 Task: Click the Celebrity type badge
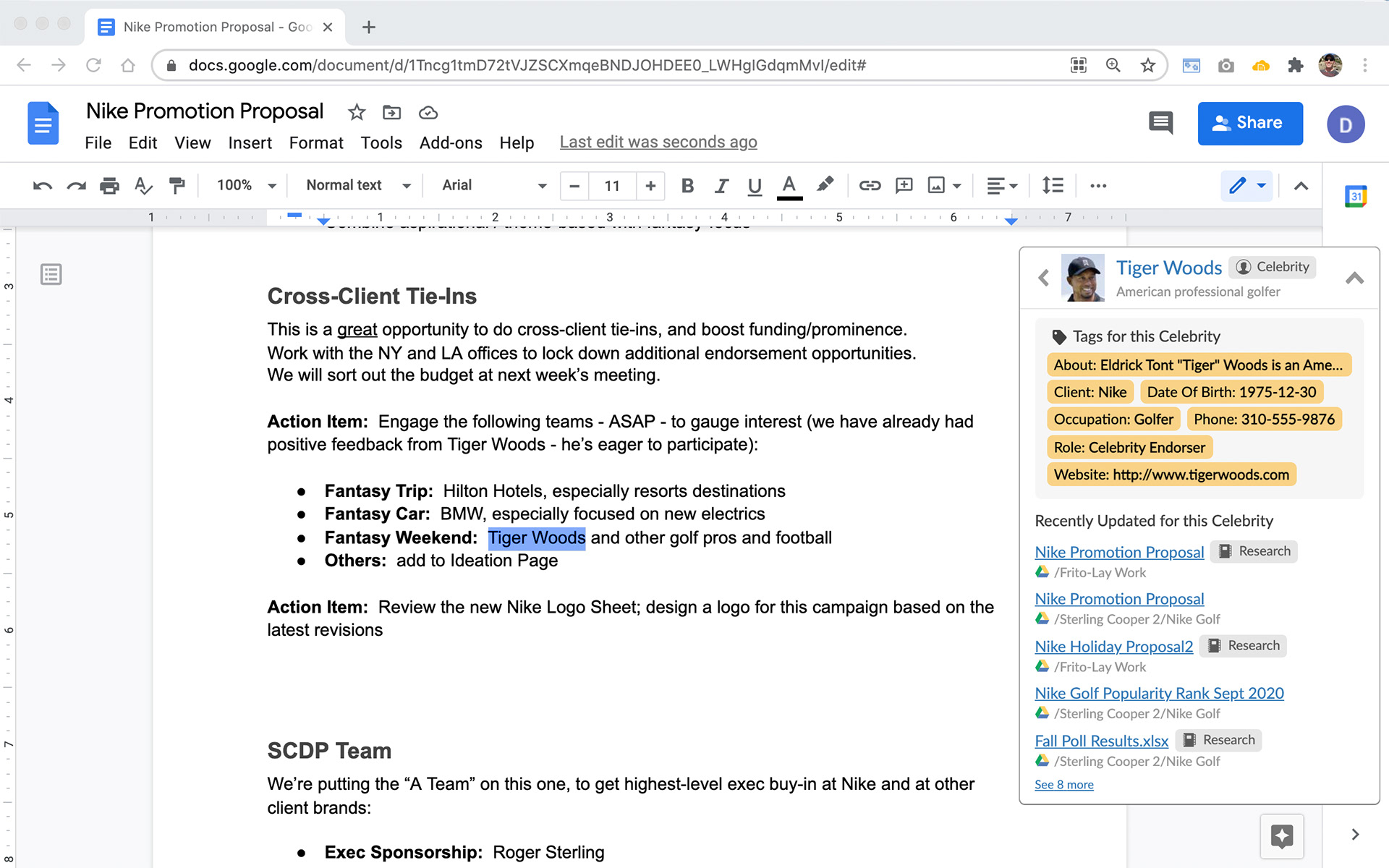1273,267
